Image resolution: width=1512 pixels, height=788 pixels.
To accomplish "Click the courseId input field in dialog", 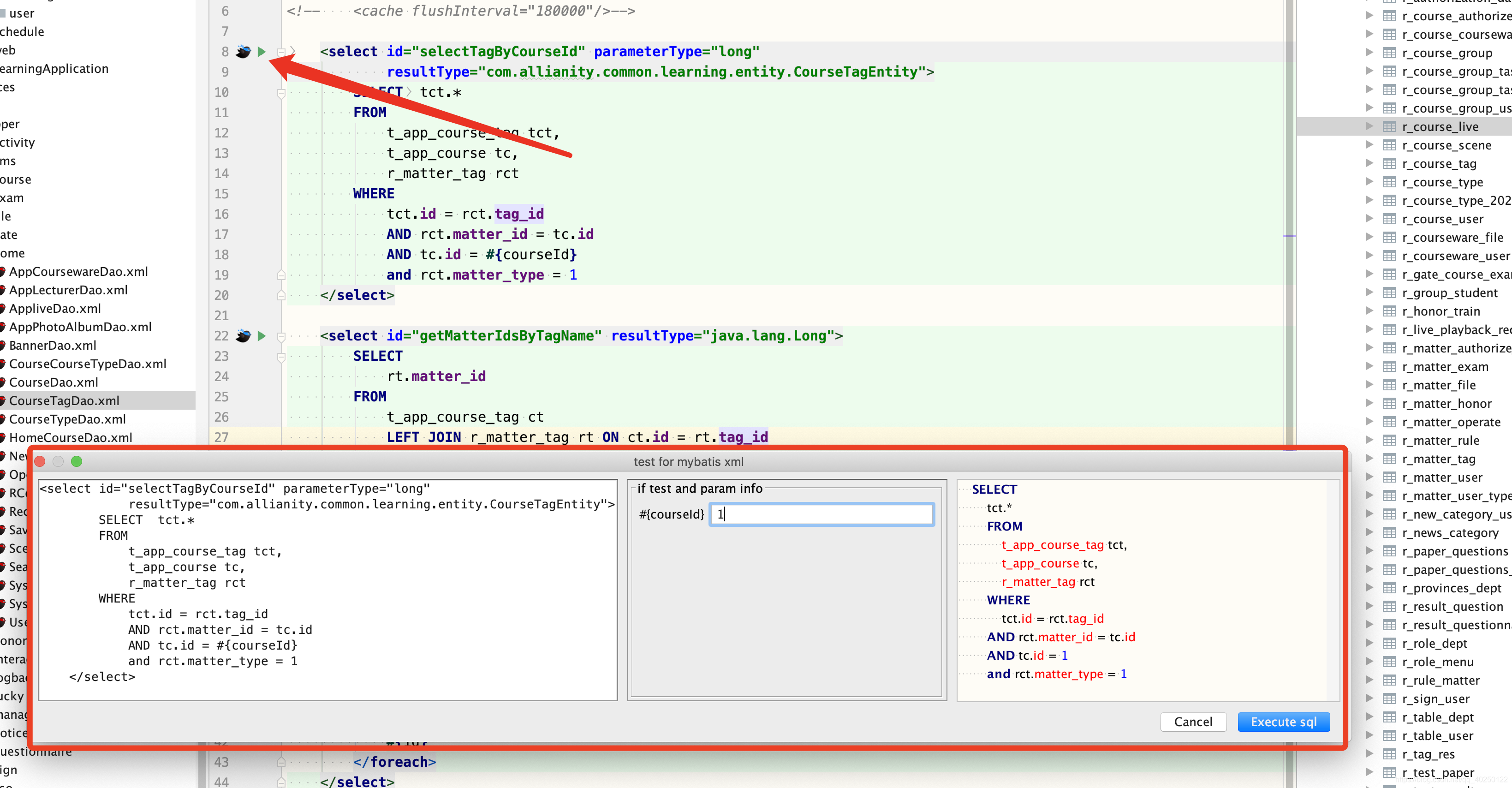I will point(819,513).
